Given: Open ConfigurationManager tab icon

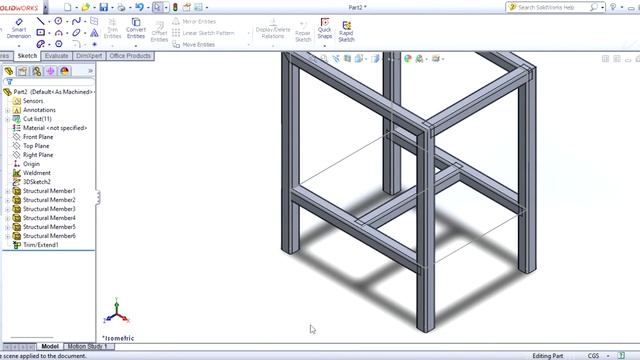Looking at the screenshot, I should [x=37, y=71].
